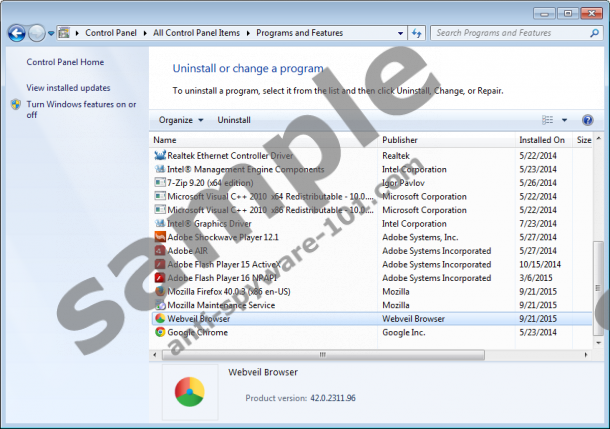Select the Google Chrome icon in list

160,332
